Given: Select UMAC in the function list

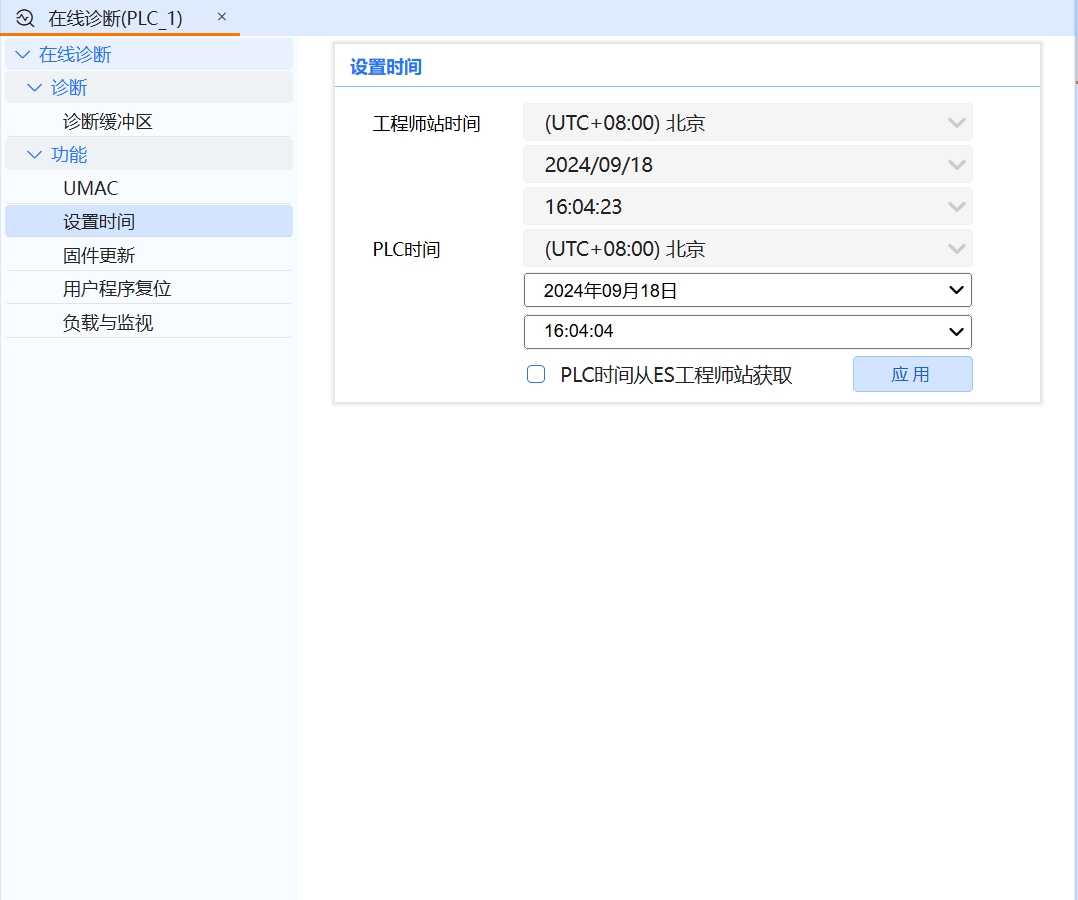Looking at the screenshot, I should [91, 188].
